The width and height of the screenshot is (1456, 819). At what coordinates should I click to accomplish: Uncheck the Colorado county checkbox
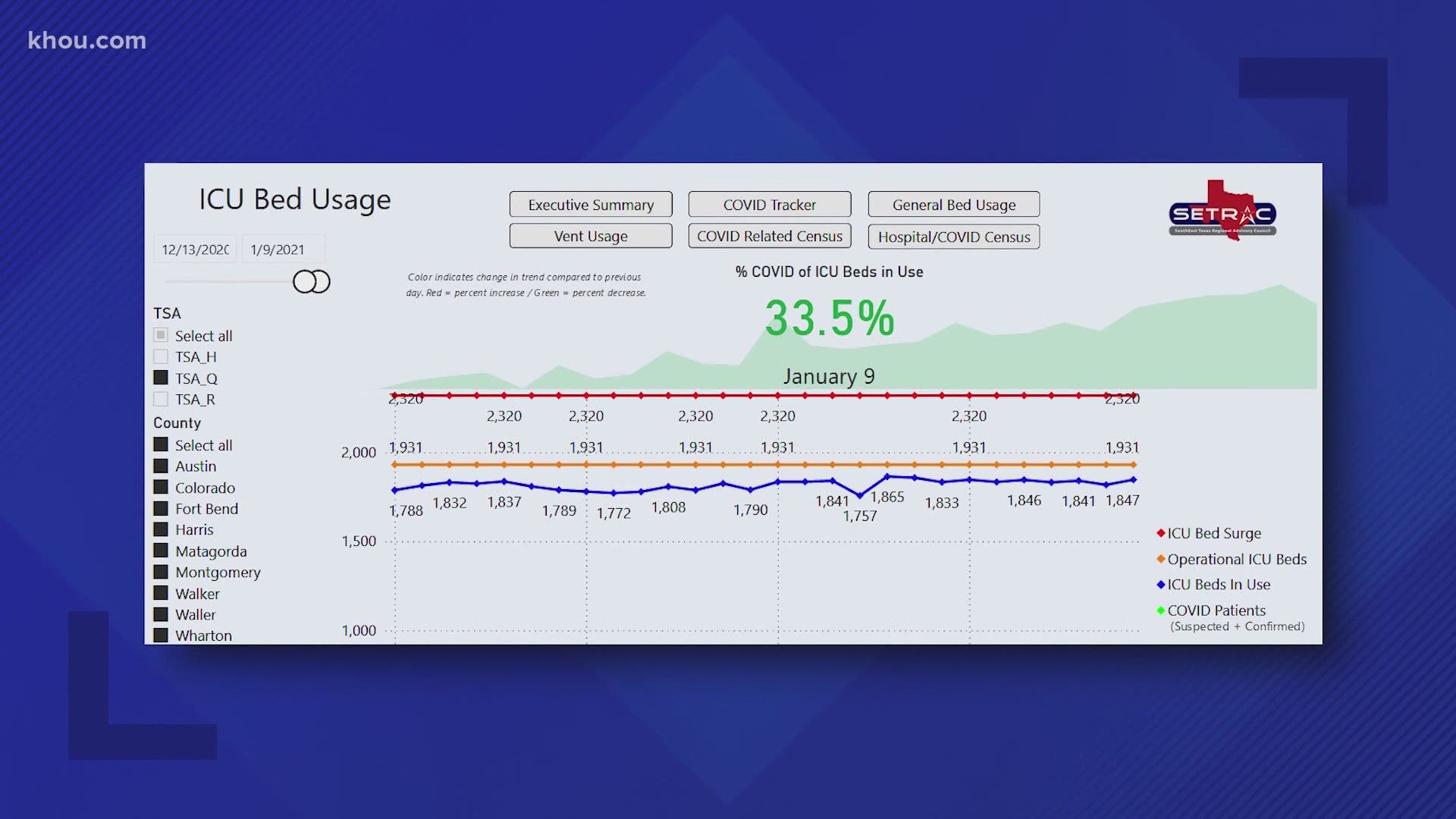point(161,487)
